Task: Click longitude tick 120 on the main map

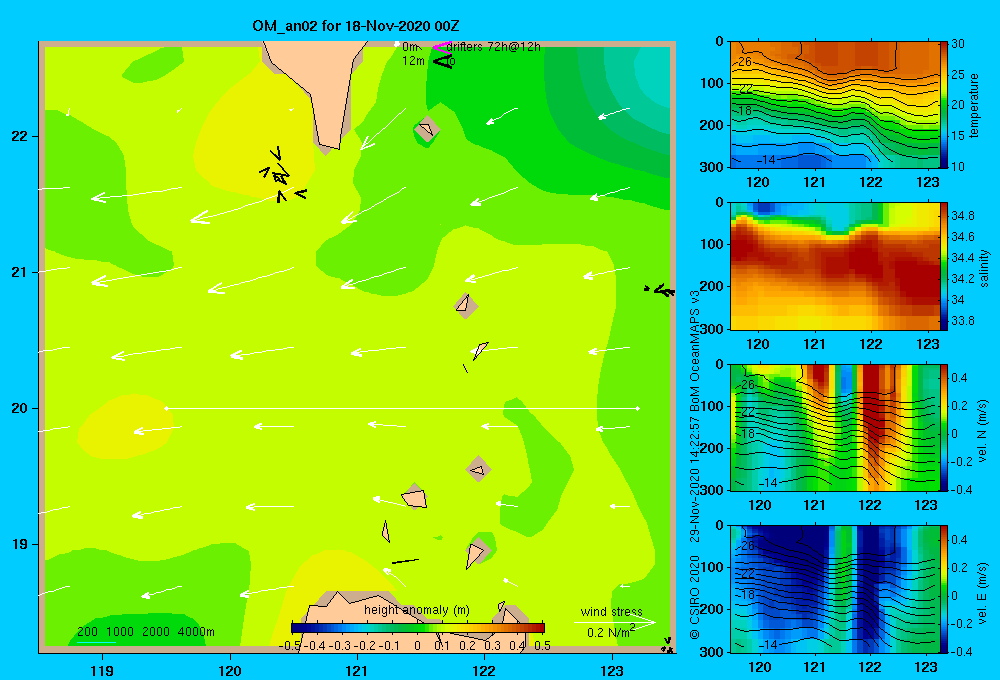Action: point(230,670)
